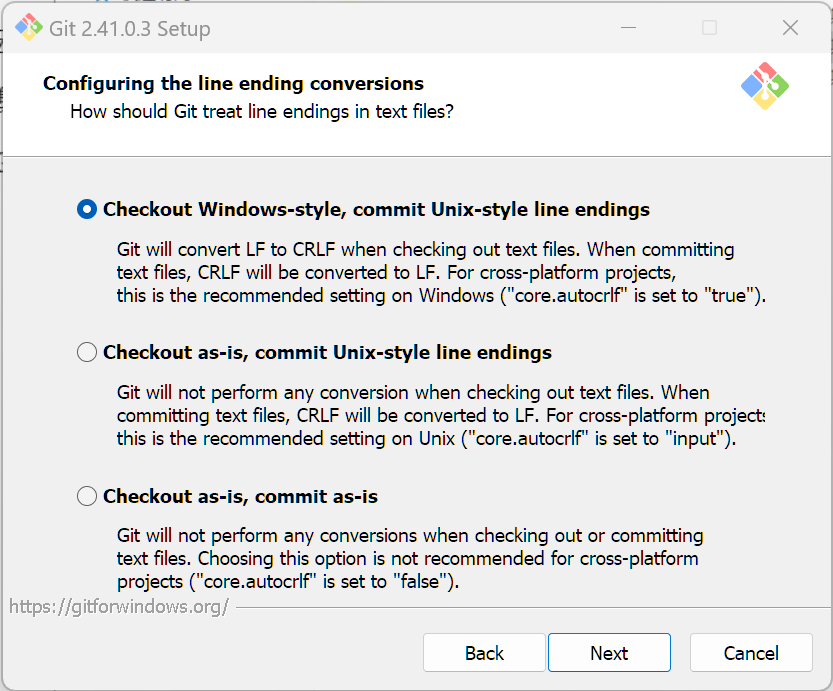
Task: Click the 'Configuring the line ending conversions' heading
Action: click(233, 84)
